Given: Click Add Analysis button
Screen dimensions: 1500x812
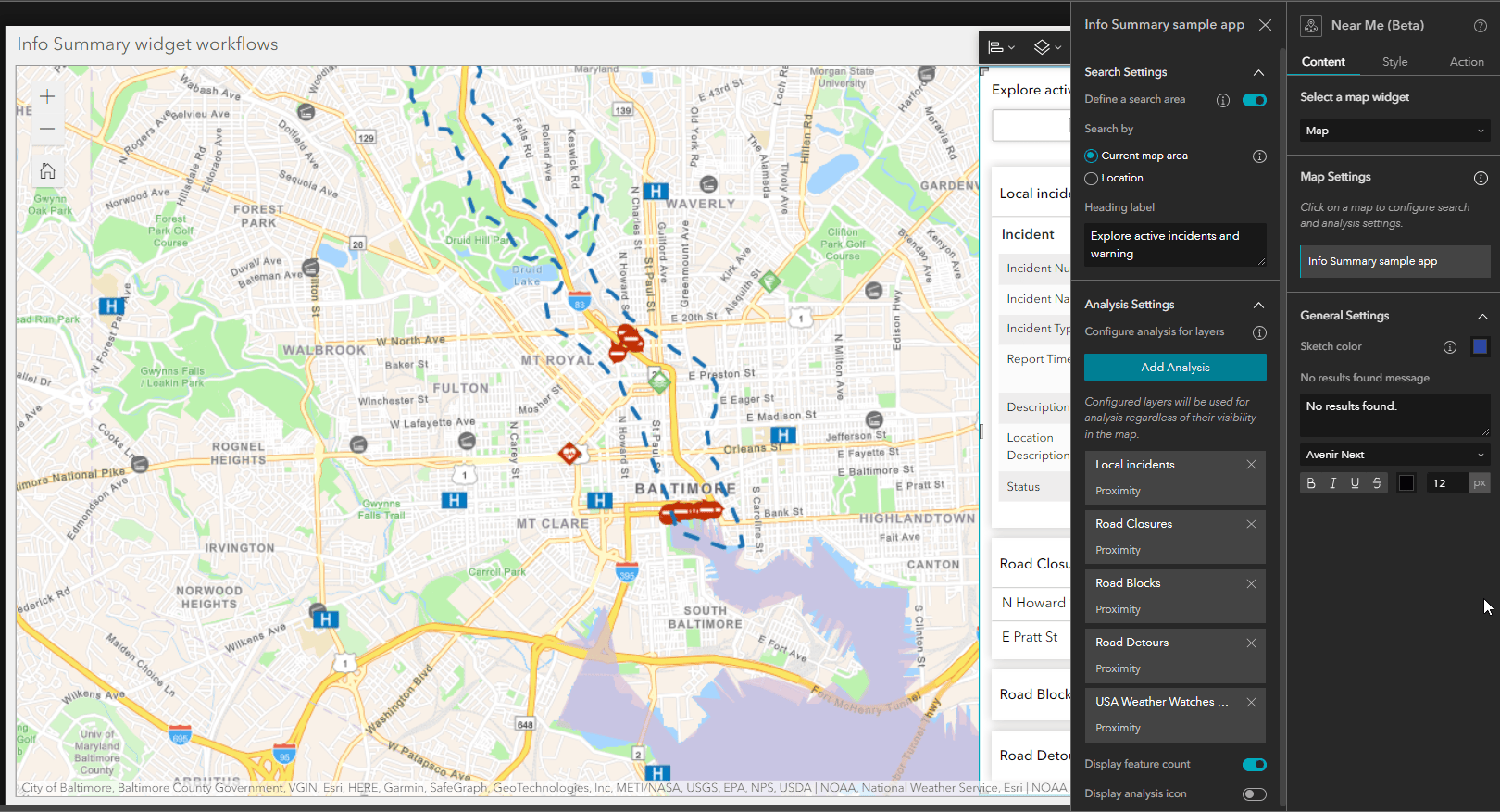Looking at the screenshot, I should pos(1175,368).
